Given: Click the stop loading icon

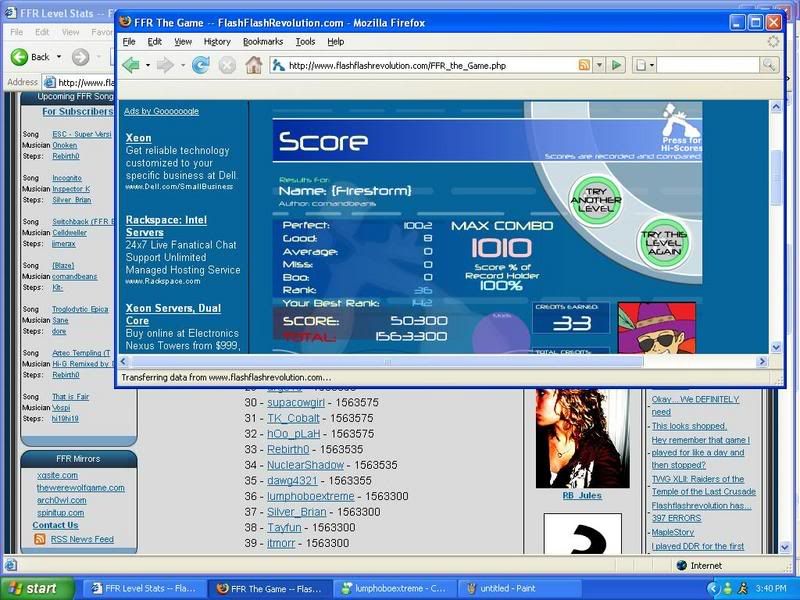Looking at the screenshot, I should pos(227,65).
